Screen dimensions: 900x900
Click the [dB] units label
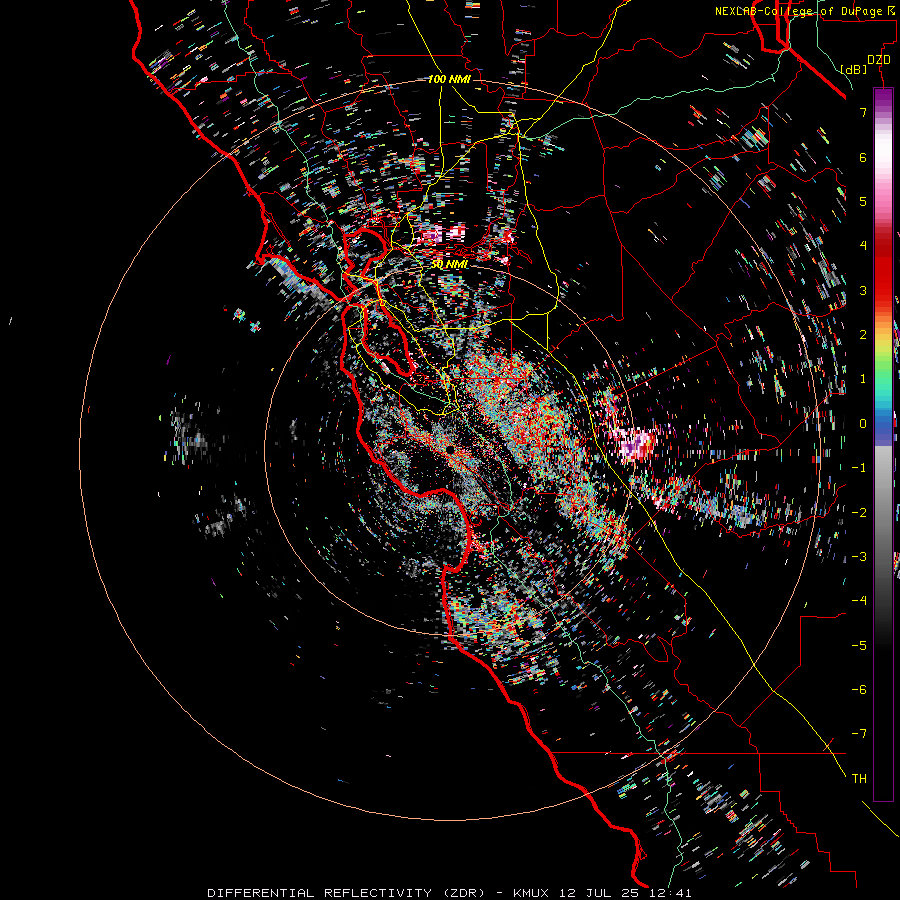(854, 70)
